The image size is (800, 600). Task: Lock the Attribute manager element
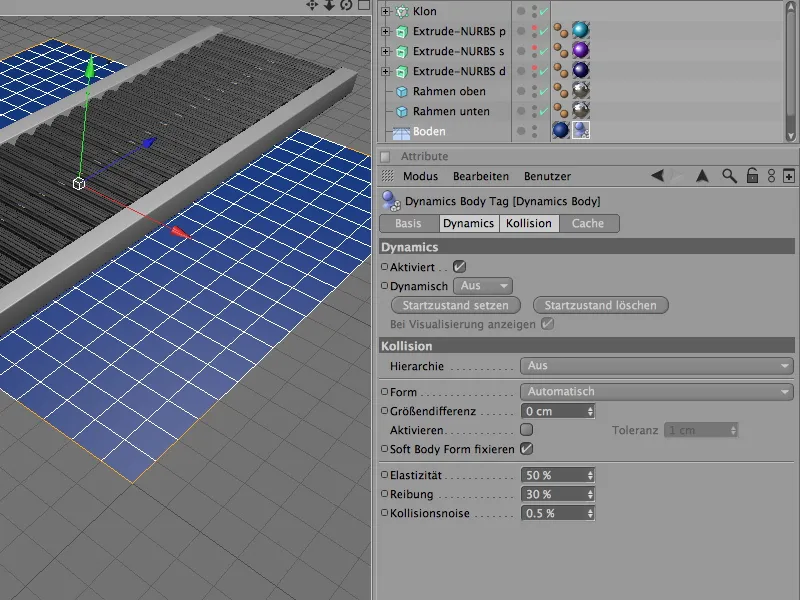tap(751, 176)
